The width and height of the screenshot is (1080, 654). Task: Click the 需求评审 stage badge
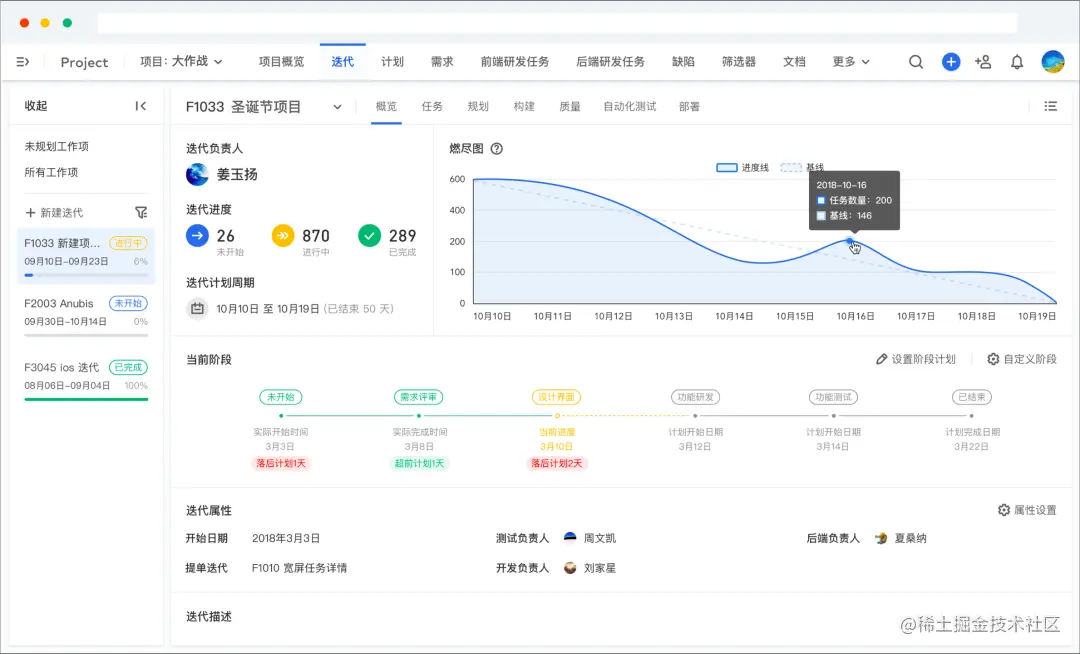419,397
